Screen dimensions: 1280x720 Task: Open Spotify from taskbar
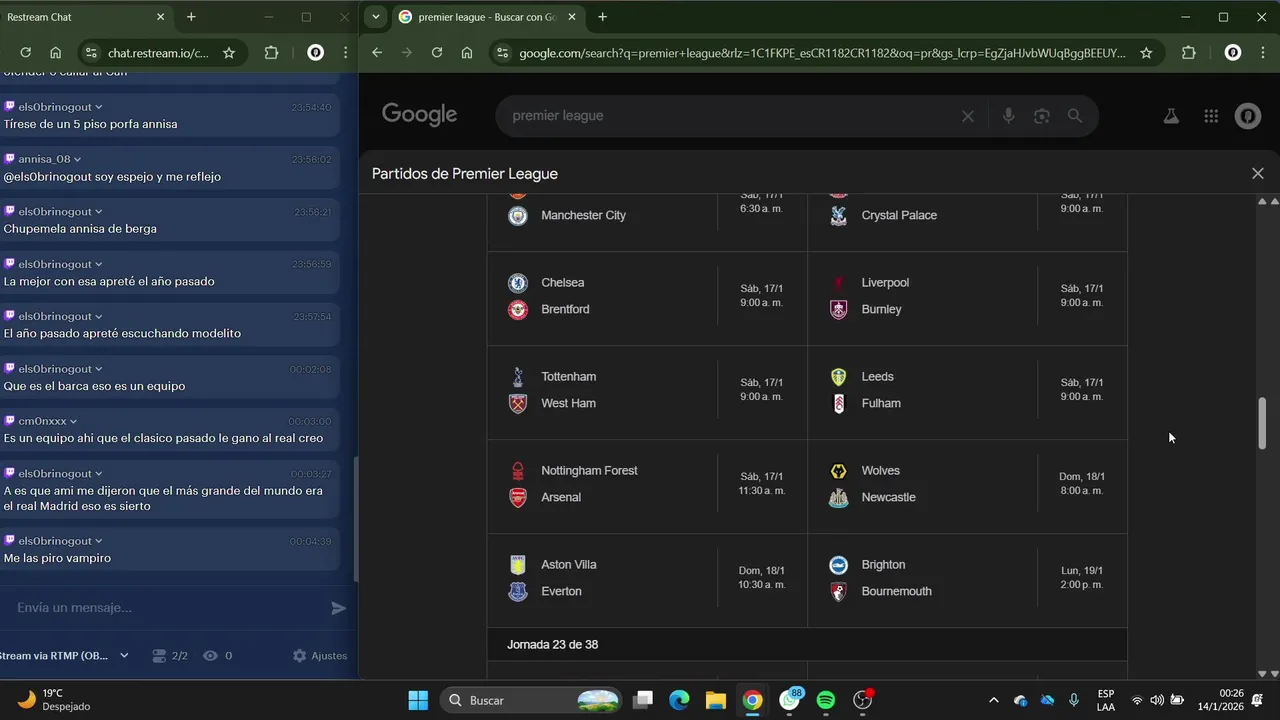826,700
